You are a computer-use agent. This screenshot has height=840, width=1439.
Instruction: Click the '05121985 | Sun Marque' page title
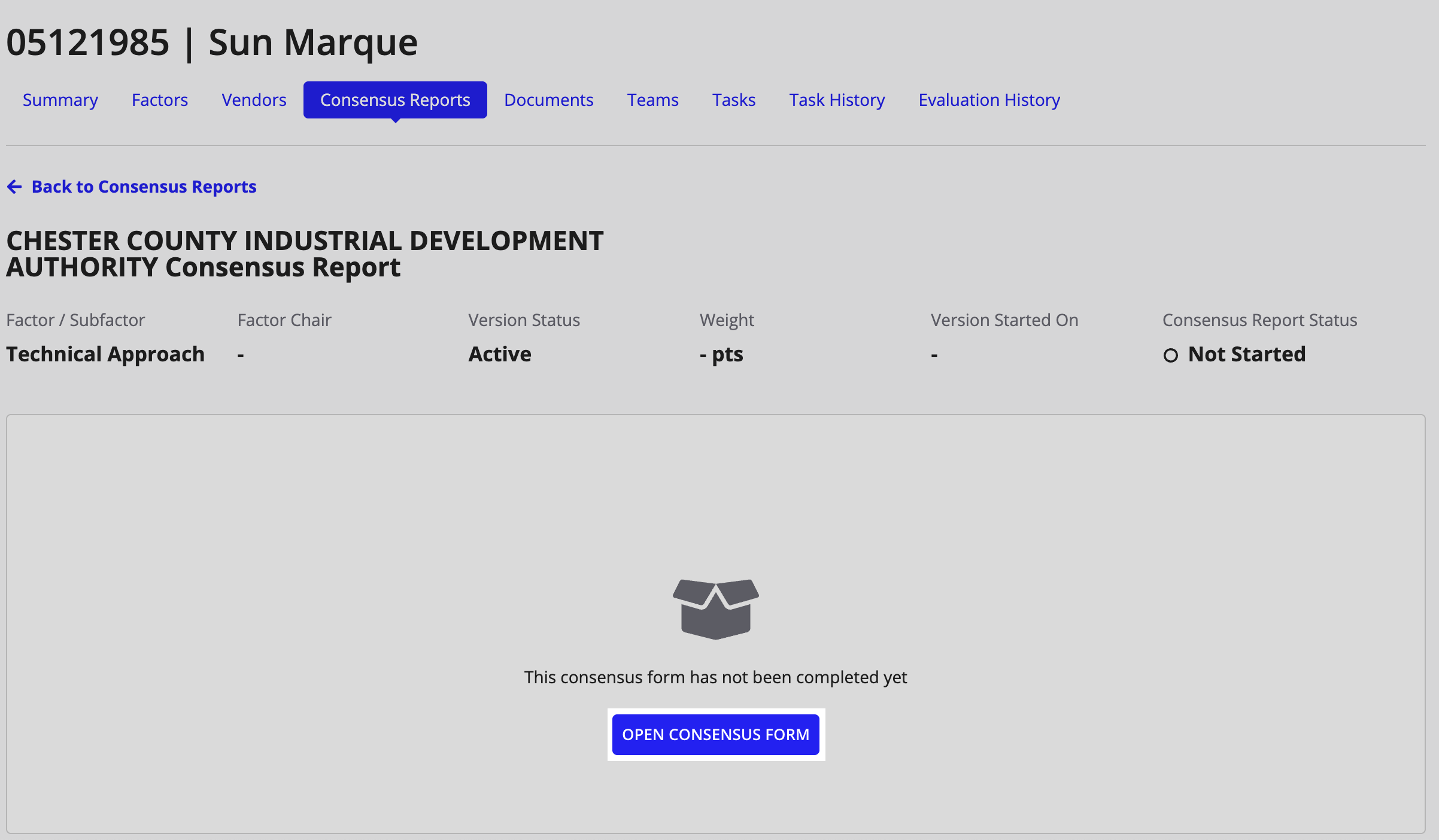(212, 42)
